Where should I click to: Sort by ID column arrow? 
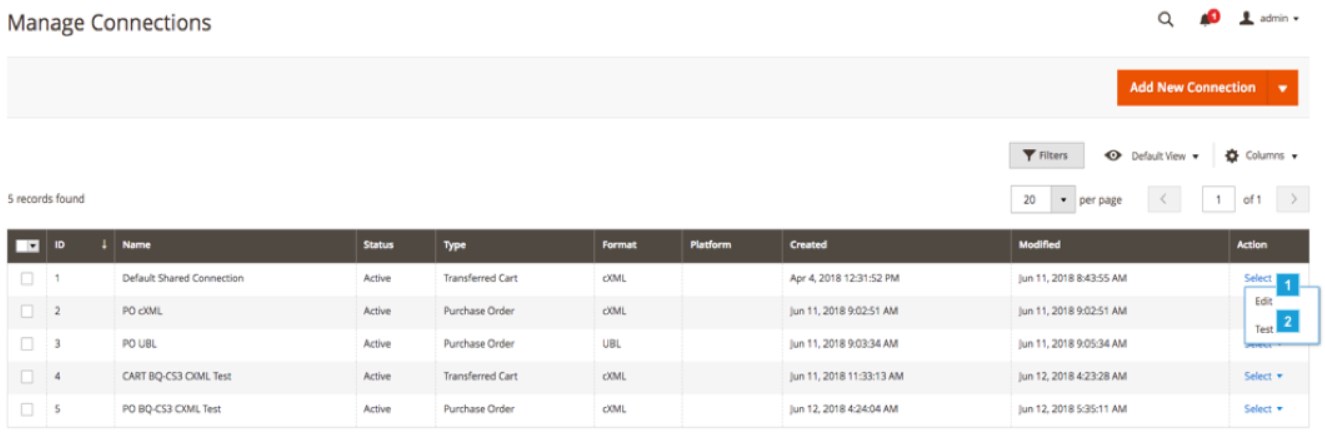[x=103, y=245]
